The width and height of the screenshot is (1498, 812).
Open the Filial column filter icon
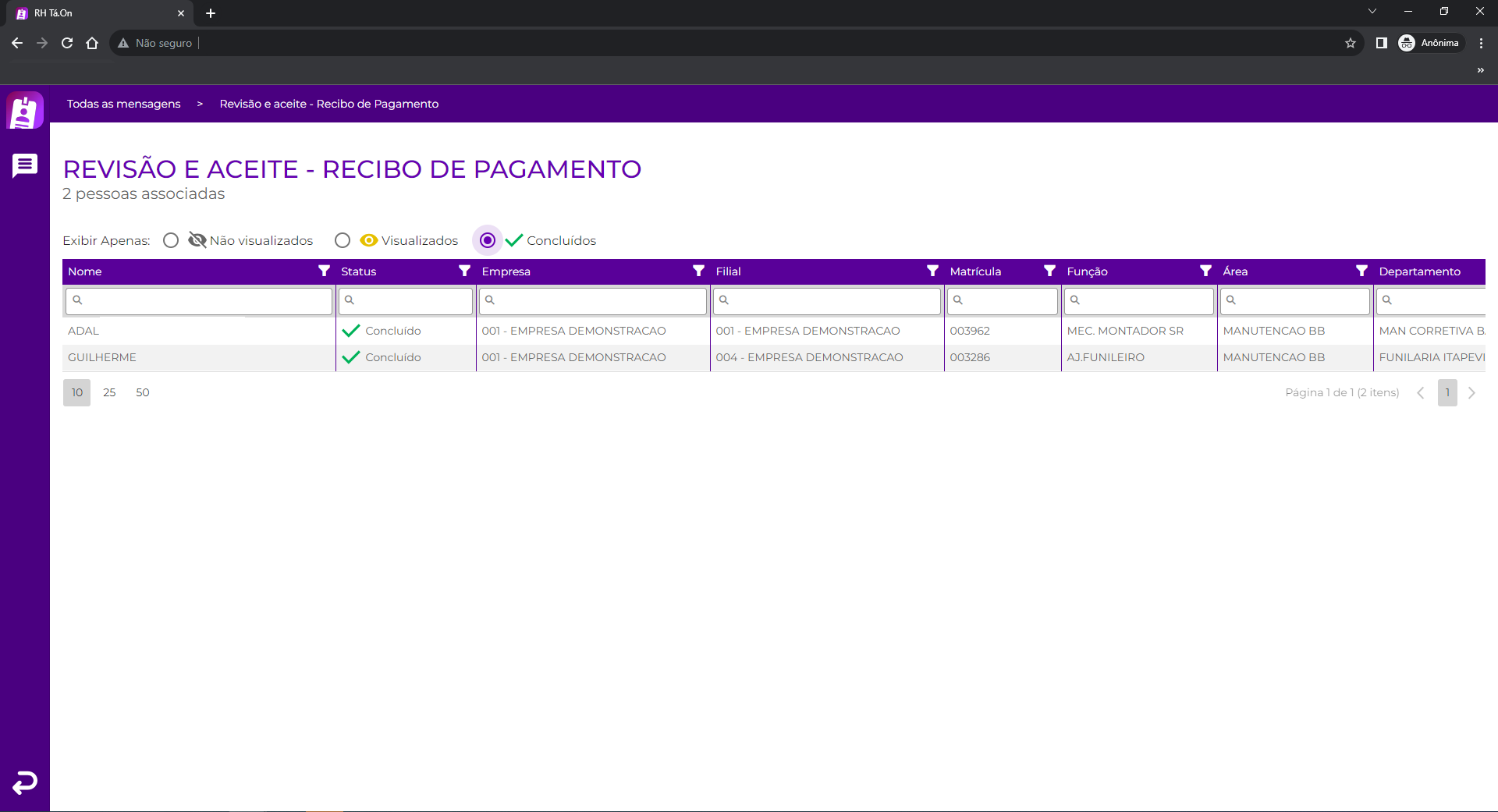pos(932,271)
